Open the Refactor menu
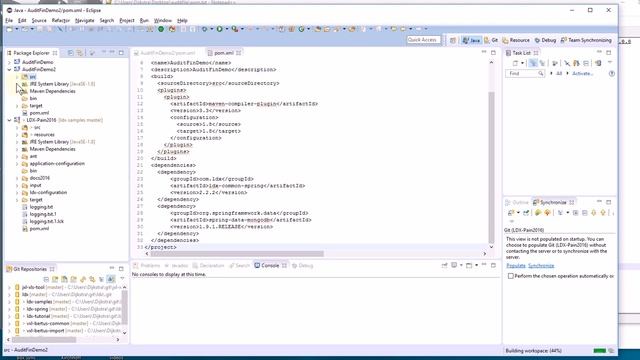The height and width of the screenshot is (360, 640). pos(61,20)
